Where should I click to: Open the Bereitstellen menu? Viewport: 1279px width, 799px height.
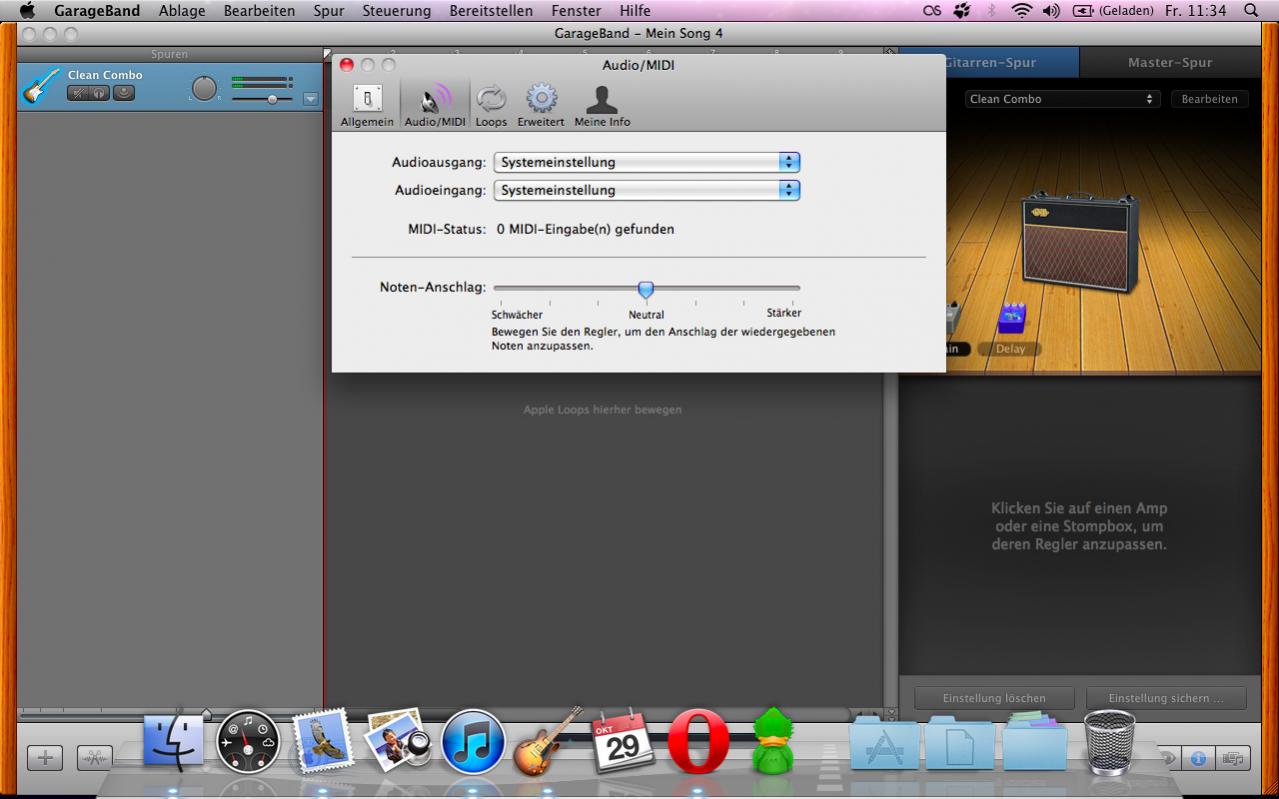tap(491, 10)
